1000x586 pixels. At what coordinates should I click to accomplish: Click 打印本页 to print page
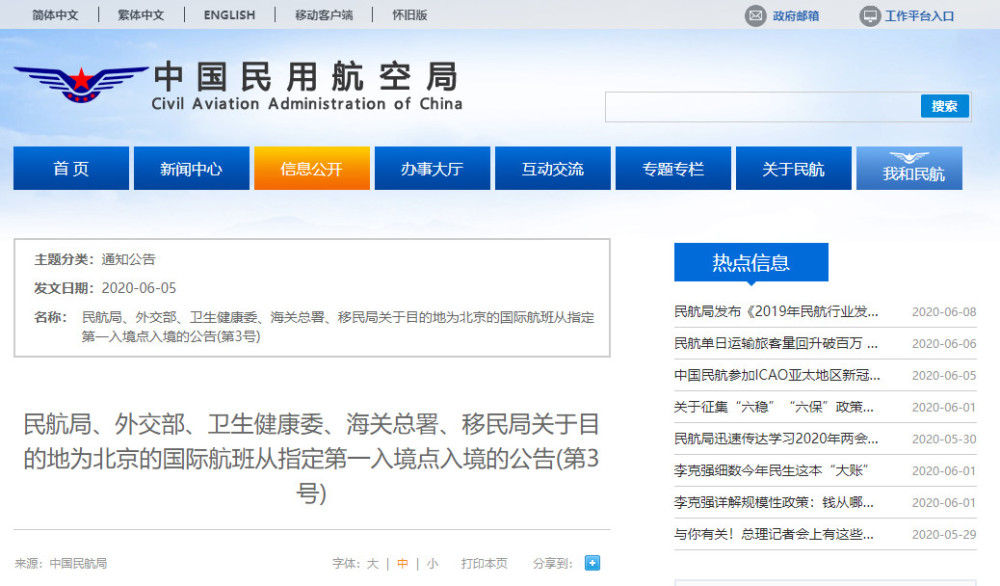click(x=484, y=564)
